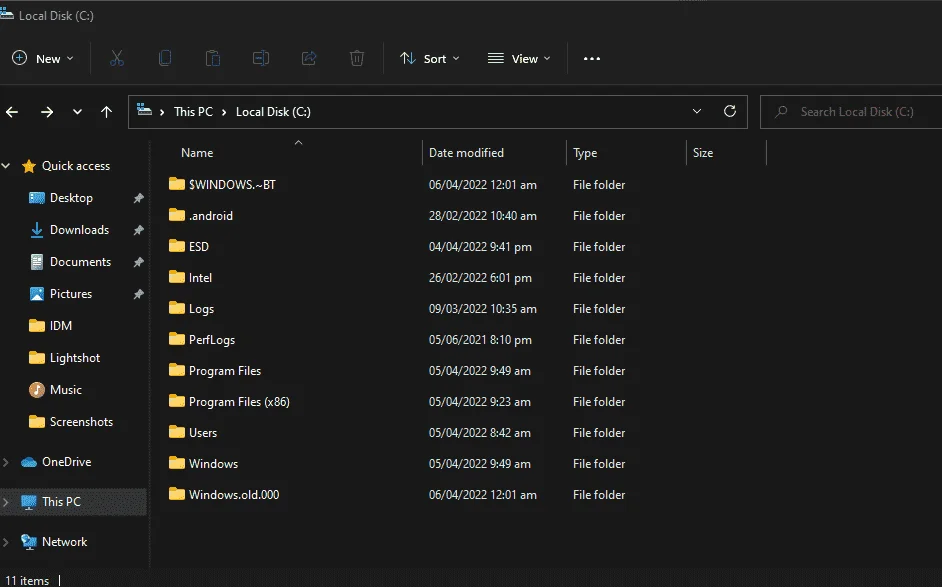
Task: Click the pin icon beside Downloads
Action: pyautogui.click(x=138, y=230)
